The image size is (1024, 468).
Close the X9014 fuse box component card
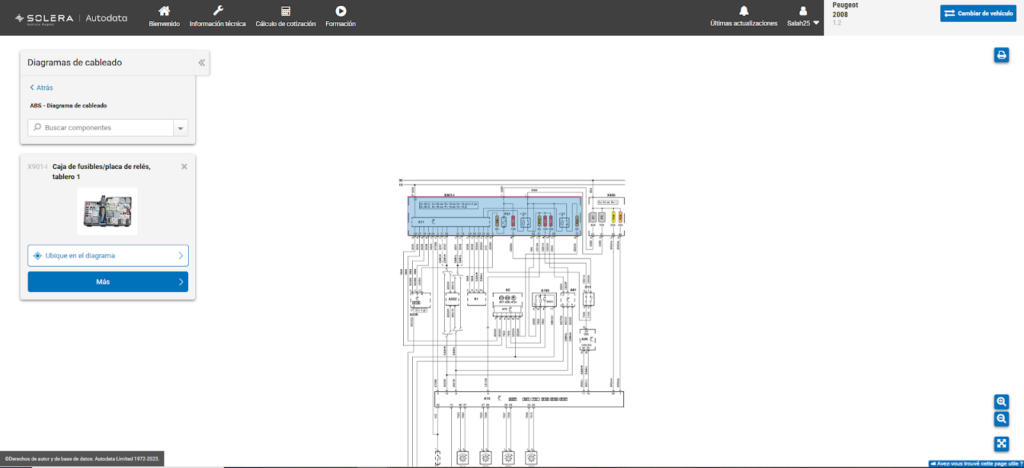184,166
